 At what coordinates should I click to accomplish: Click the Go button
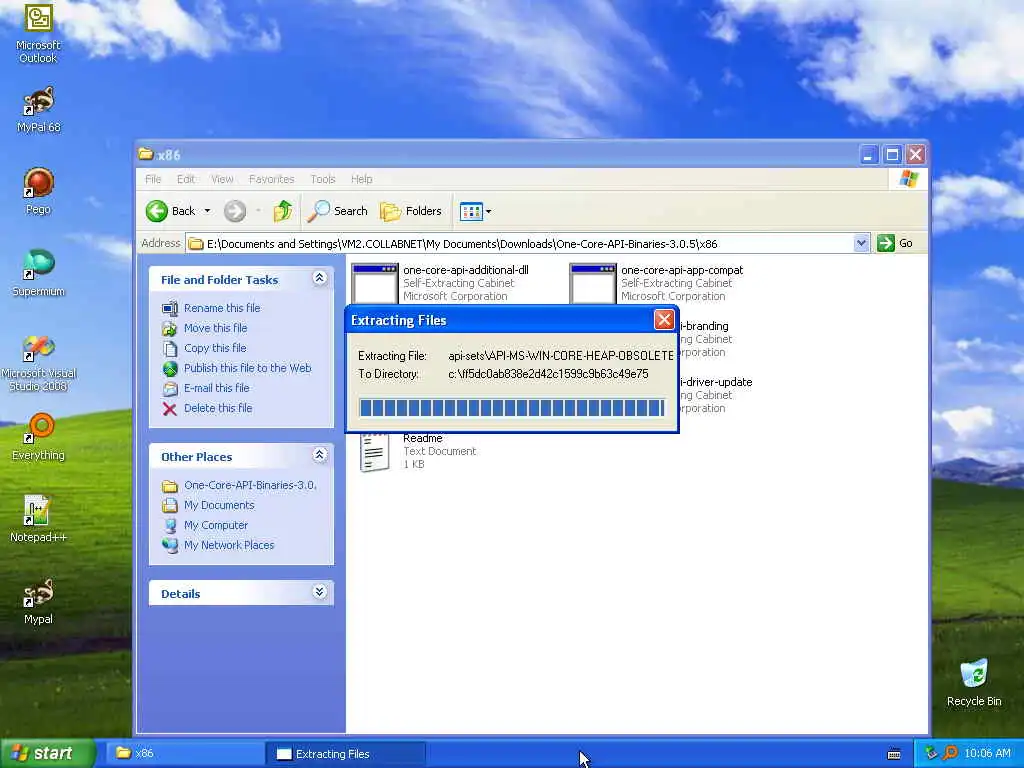click(895, 244)
